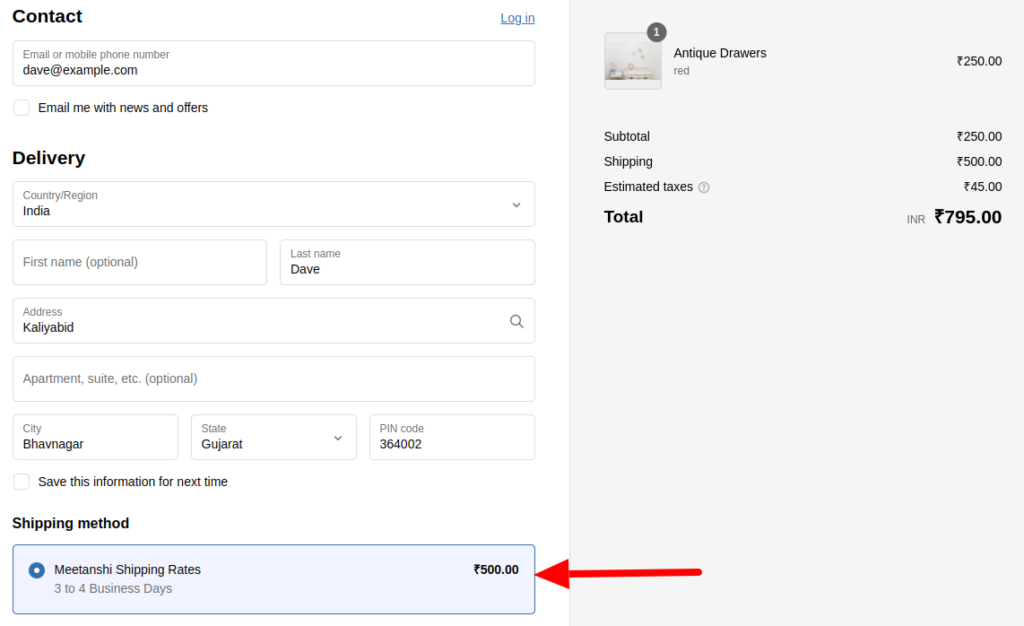Click the Delivery heading

point(48,158)
